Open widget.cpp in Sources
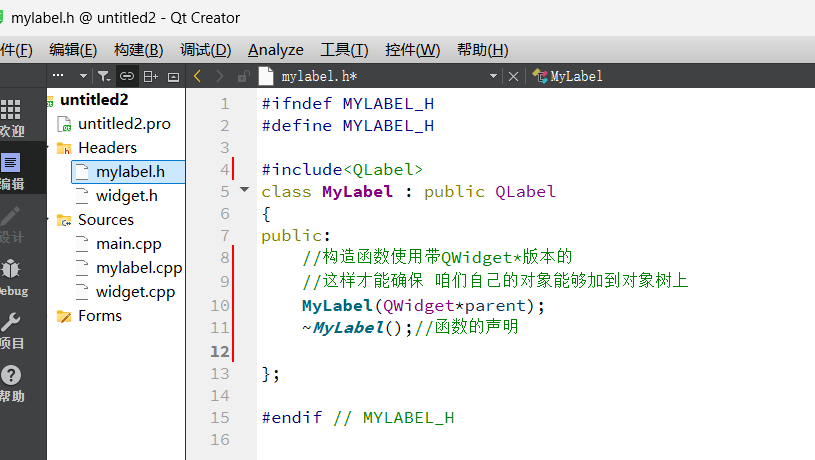The width and height of the screenshot is (815, 460). click(135, 292)
